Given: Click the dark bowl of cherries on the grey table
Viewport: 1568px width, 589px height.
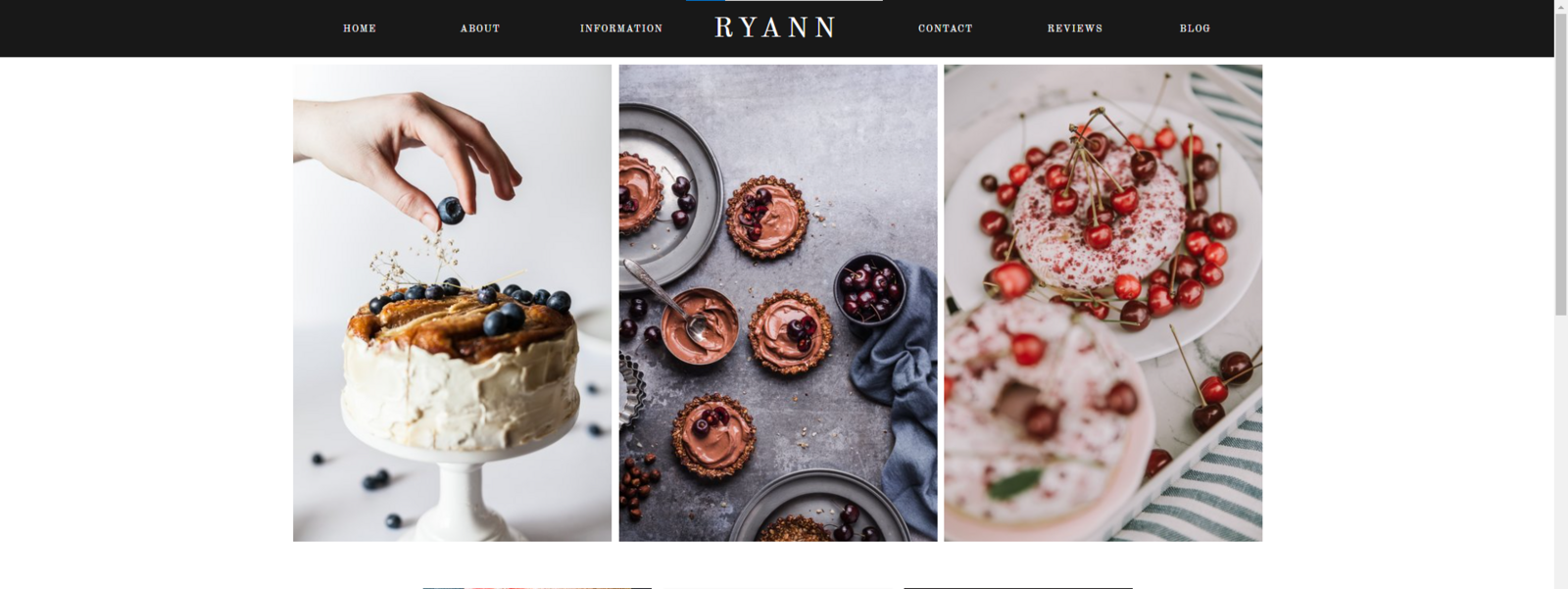Looking at the screenshot, I should (x=868, y=287).
